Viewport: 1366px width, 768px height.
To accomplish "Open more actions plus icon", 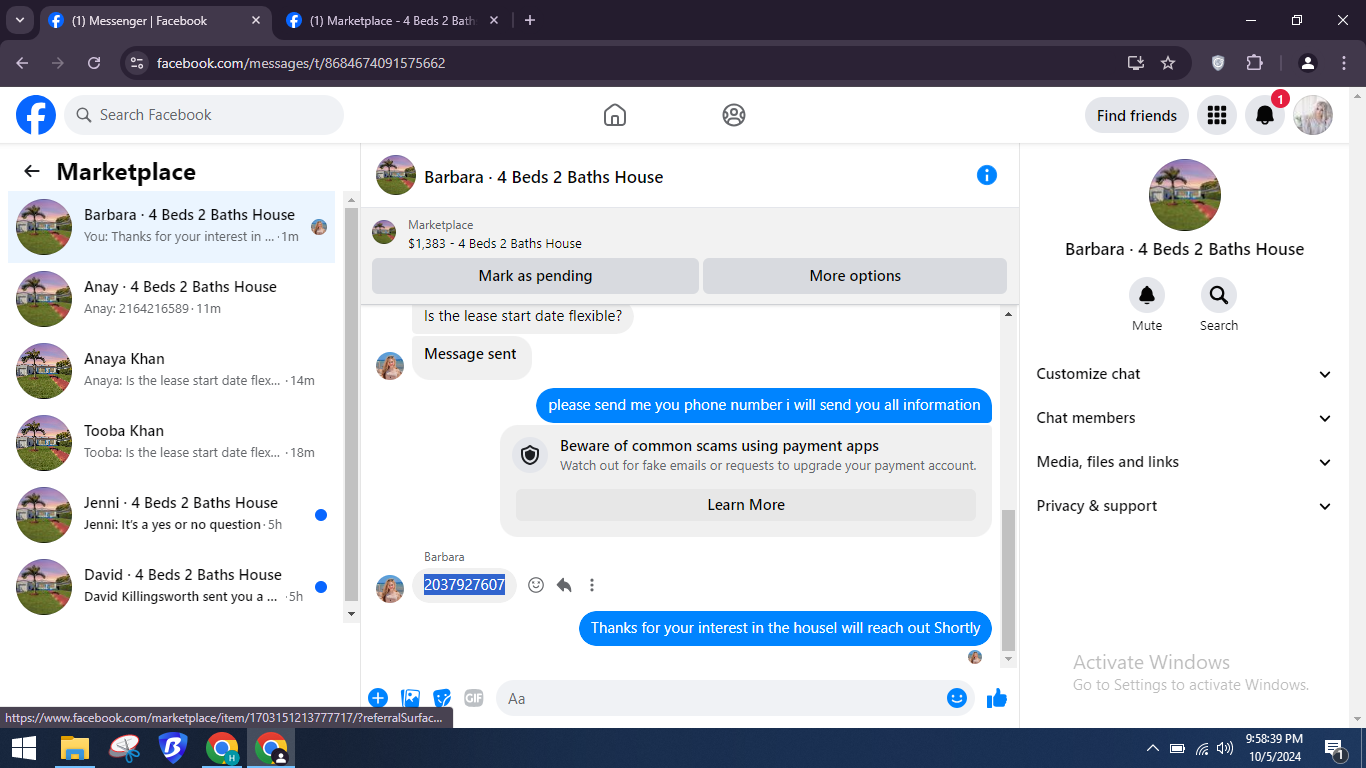I will point(378,698).
